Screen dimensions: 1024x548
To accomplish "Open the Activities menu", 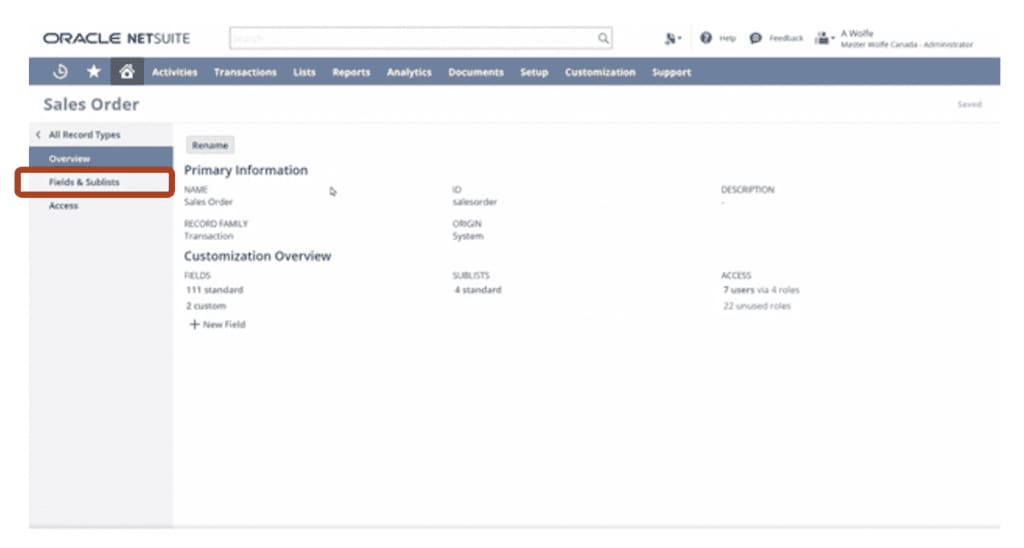I will [174, 73].
